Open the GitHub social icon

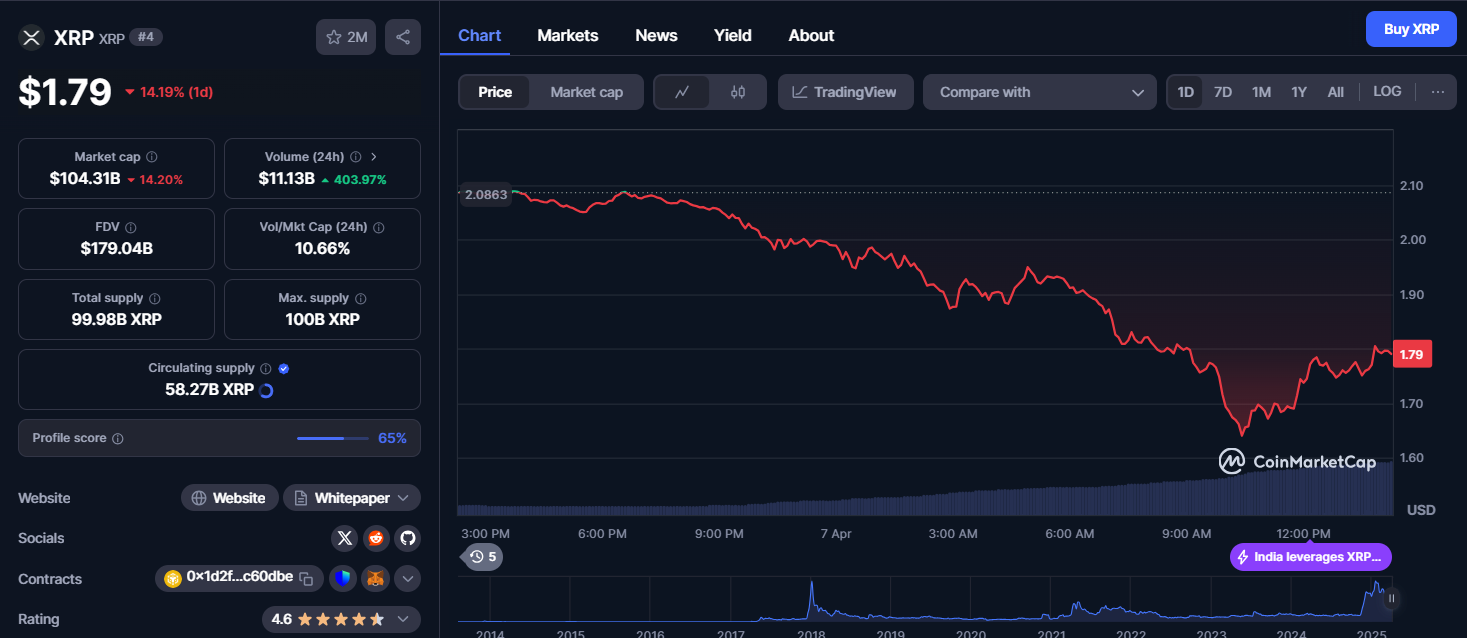tap(407, 538)
